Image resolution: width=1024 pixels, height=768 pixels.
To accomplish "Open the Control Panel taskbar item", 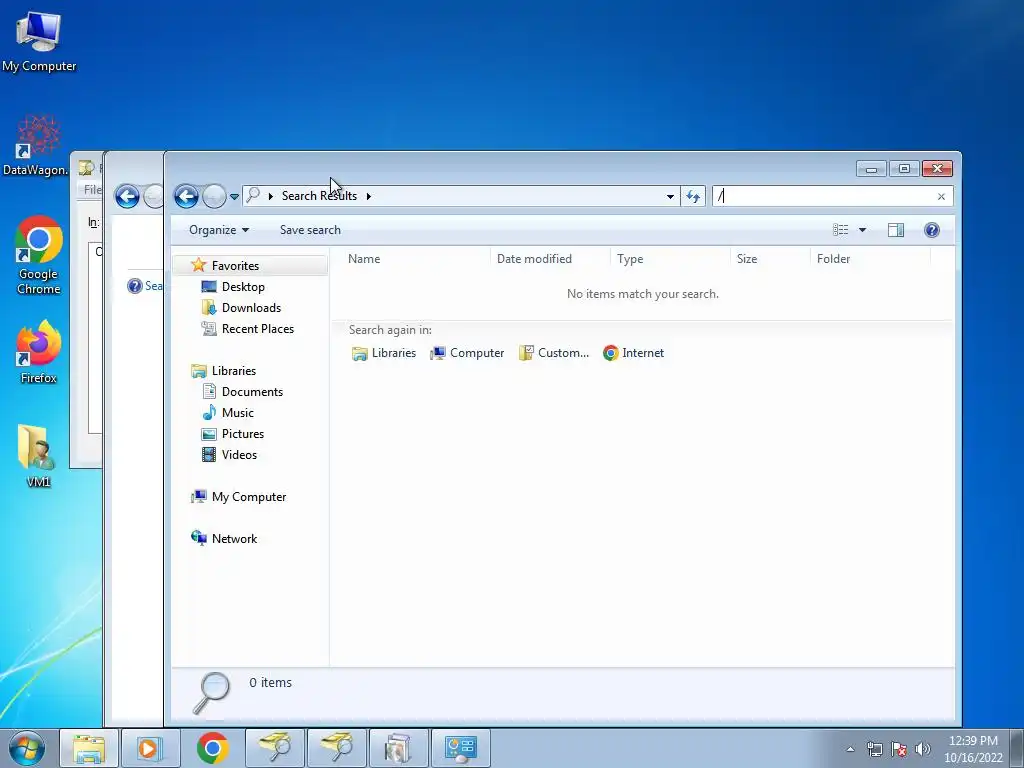I will pos(460,748).
